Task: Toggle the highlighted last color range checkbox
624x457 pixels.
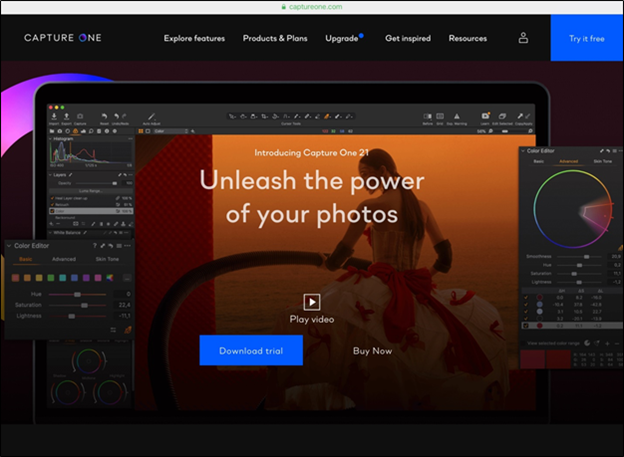Action: click(526, 326)
